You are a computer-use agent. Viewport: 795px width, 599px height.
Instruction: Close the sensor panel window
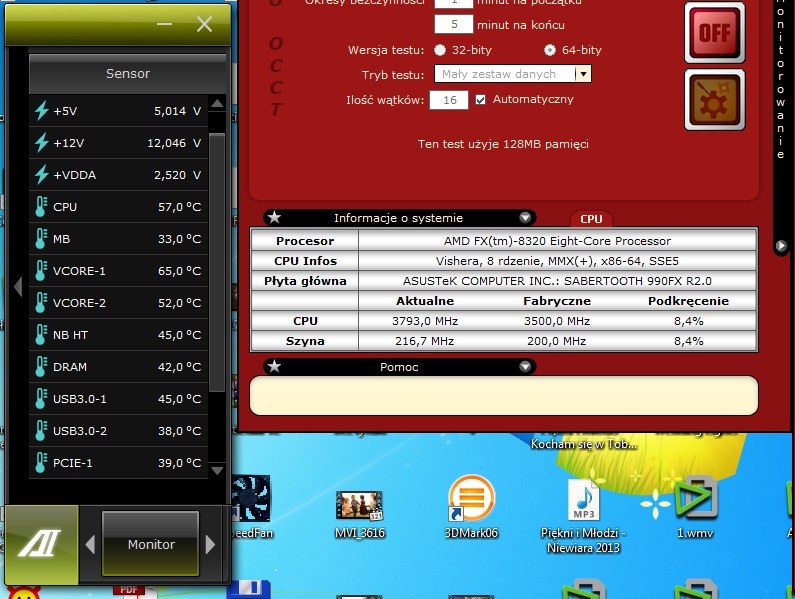click(x=204, y=24)
